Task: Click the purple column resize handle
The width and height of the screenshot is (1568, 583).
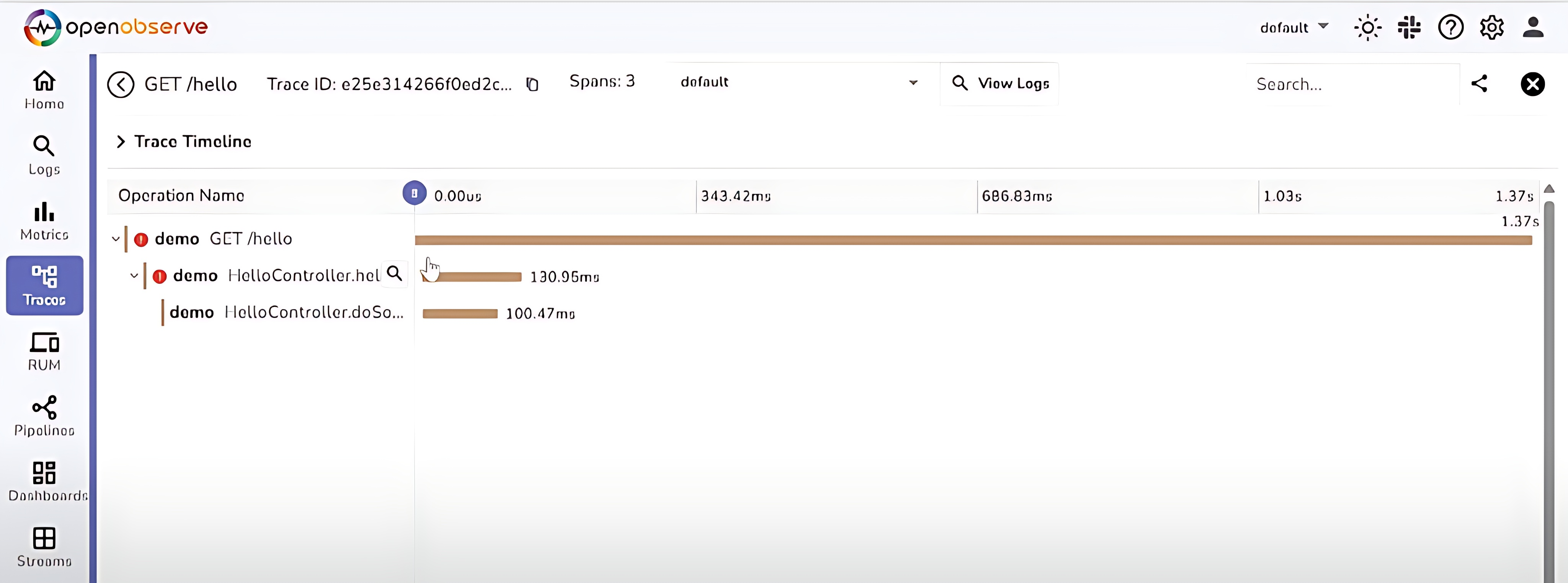Action: [x=415, y=194]
